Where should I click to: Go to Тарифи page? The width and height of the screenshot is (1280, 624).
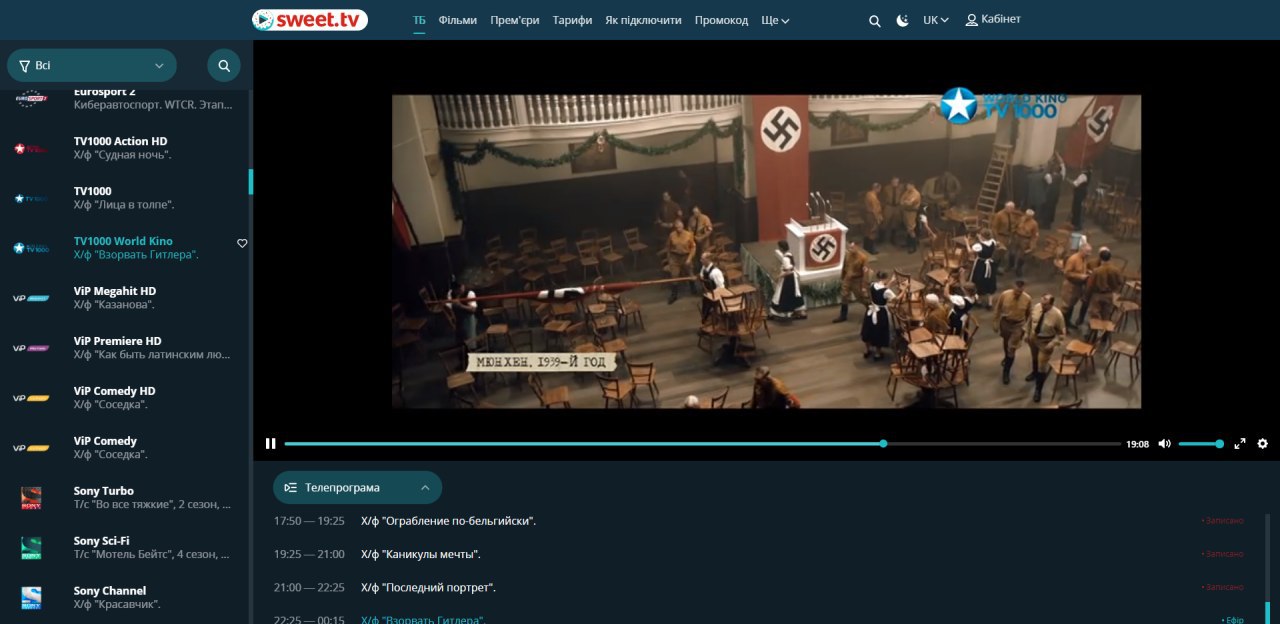pyautogui.click(x=572, y=20)
